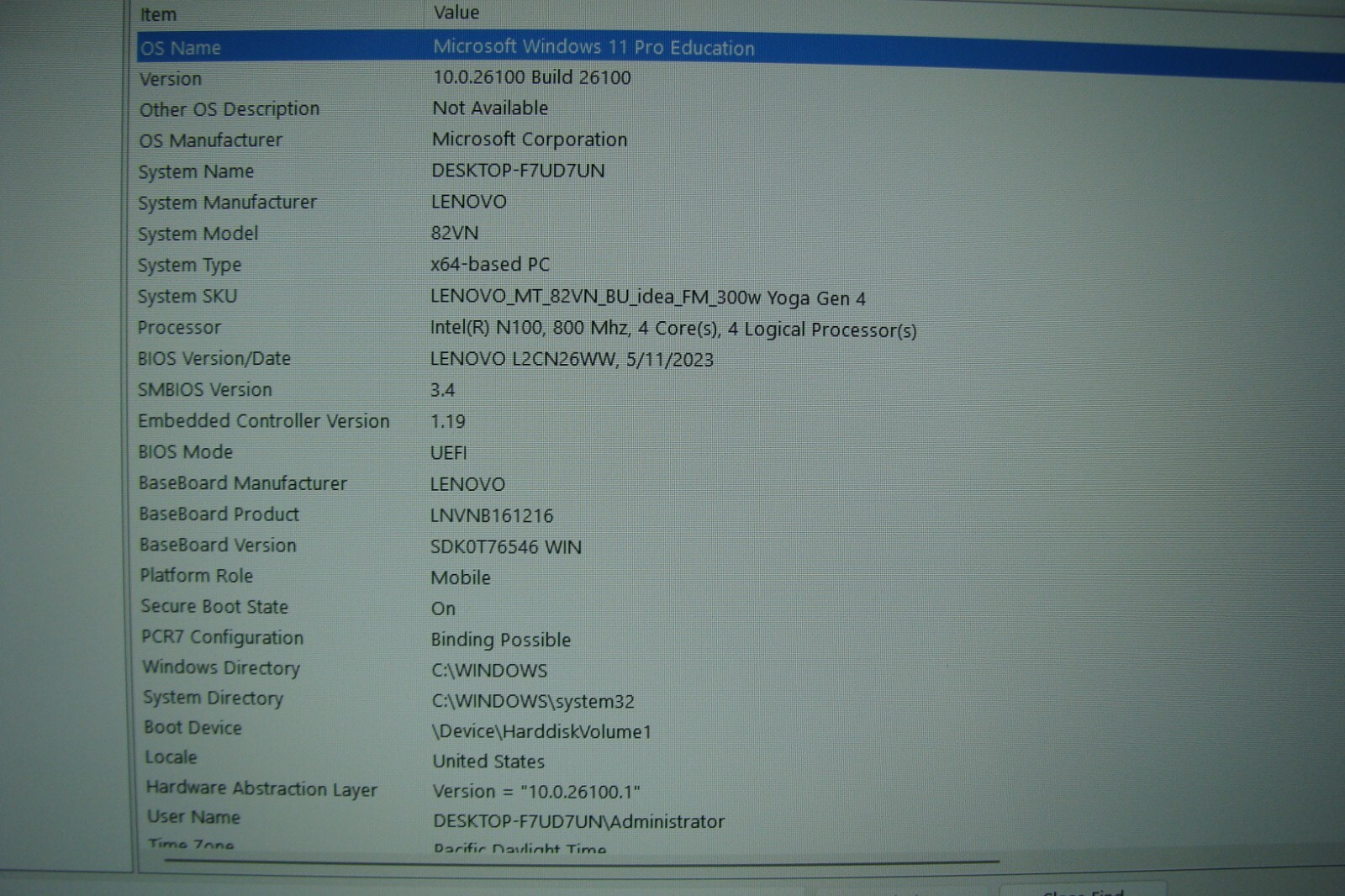The height and width of the screenshot is (896, 1345).
Task: Click the System Manufacturer label
Action: pos(227,203)
